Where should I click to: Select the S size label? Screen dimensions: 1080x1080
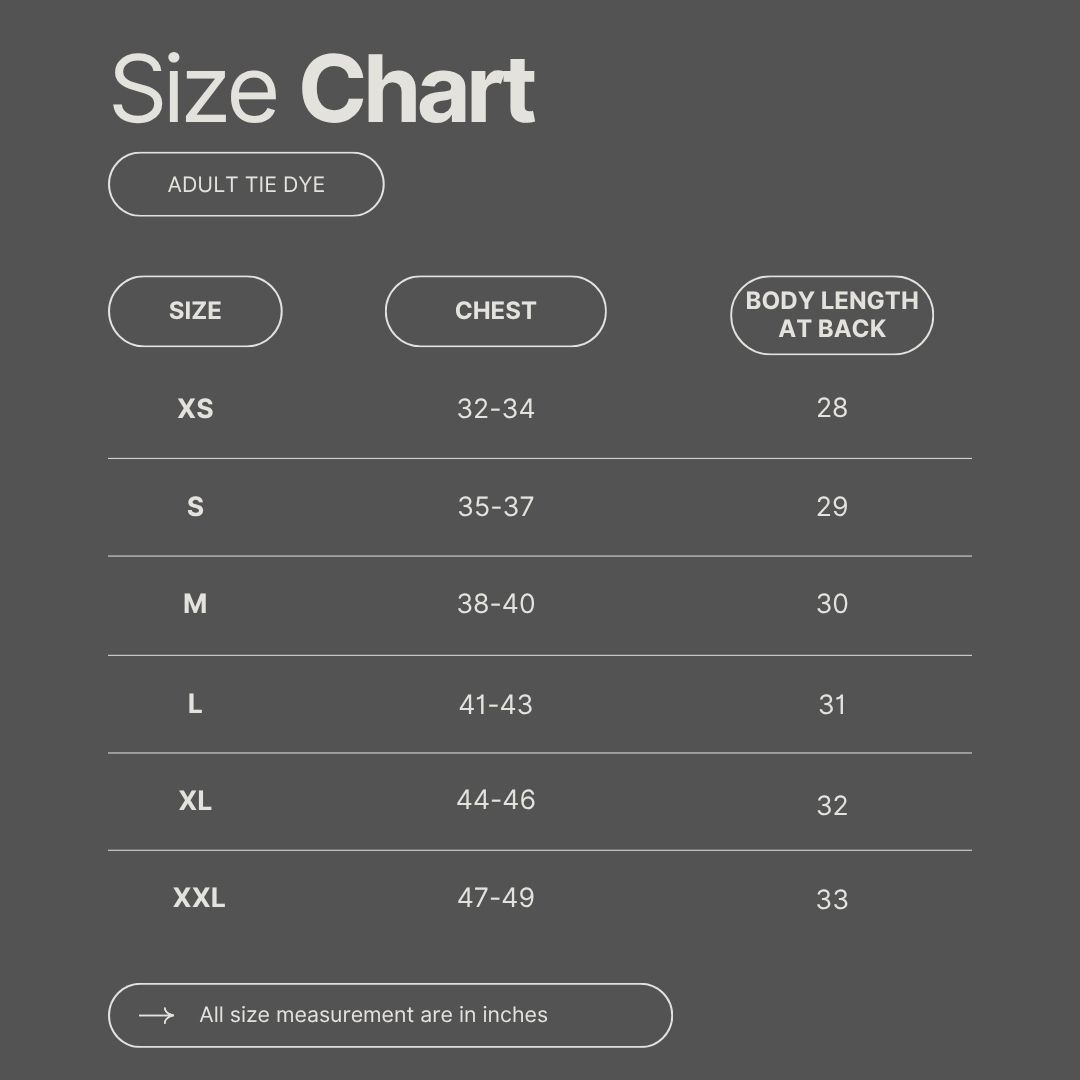pyautogui.click(x=195, y=507)
